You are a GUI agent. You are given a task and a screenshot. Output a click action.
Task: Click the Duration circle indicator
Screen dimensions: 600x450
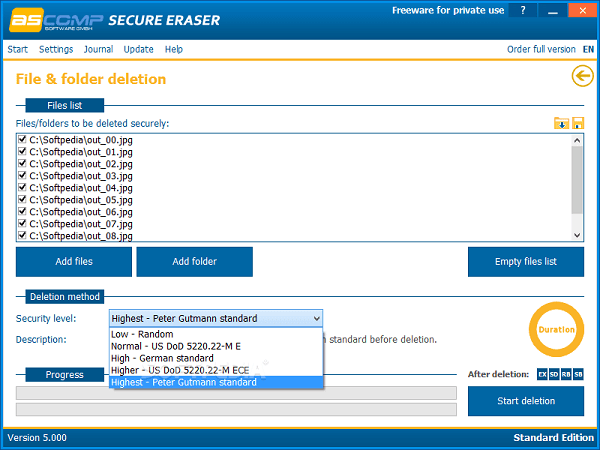556,329
